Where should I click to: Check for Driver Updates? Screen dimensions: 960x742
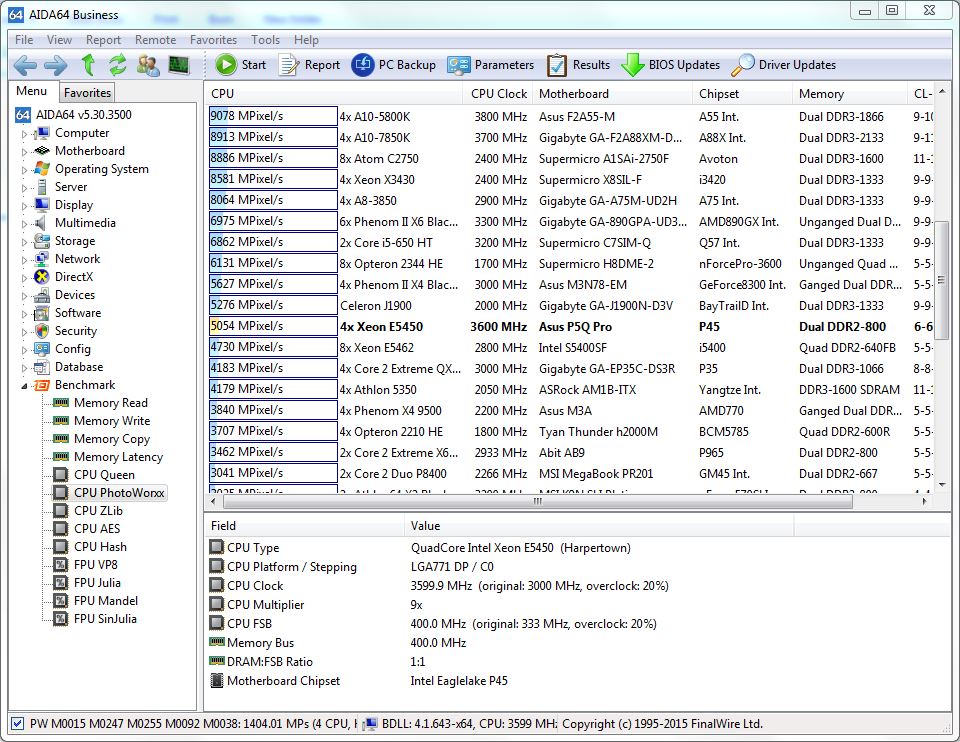[784, 65]
